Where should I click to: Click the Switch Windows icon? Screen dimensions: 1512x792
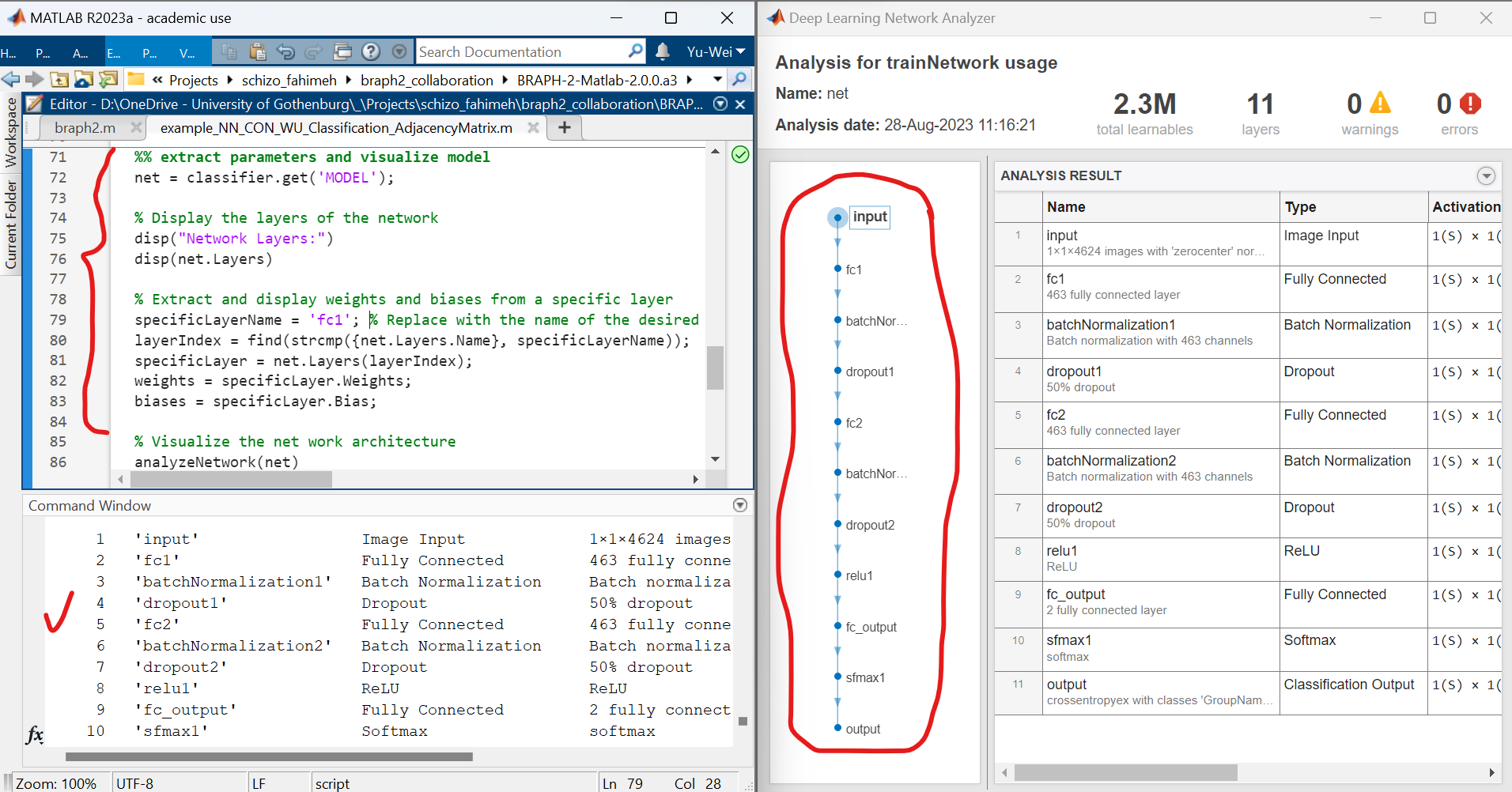(342, 52)
